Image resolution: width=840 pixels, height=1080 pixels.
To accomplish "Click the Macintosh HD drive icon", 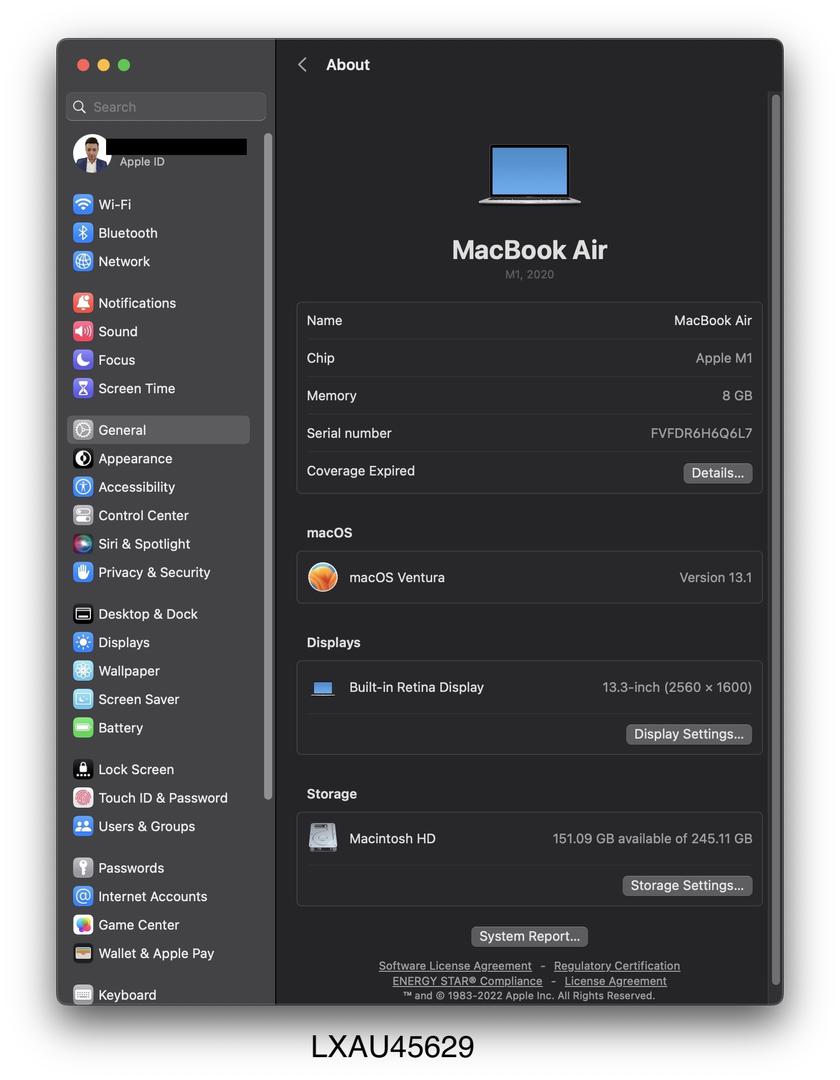I will pos(322,838).
